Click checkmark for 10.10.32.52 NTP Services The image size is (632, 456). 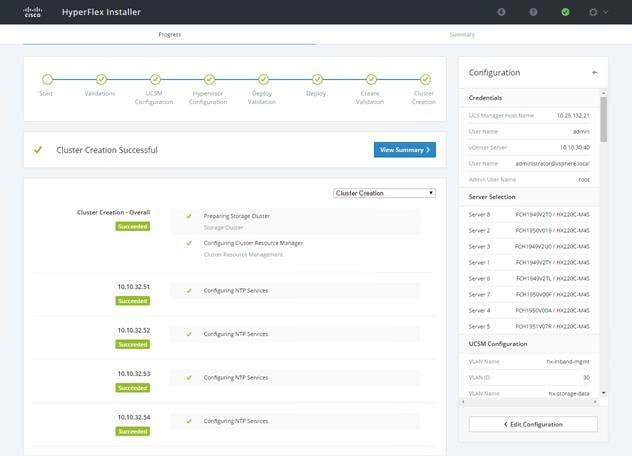coord(189,334)
